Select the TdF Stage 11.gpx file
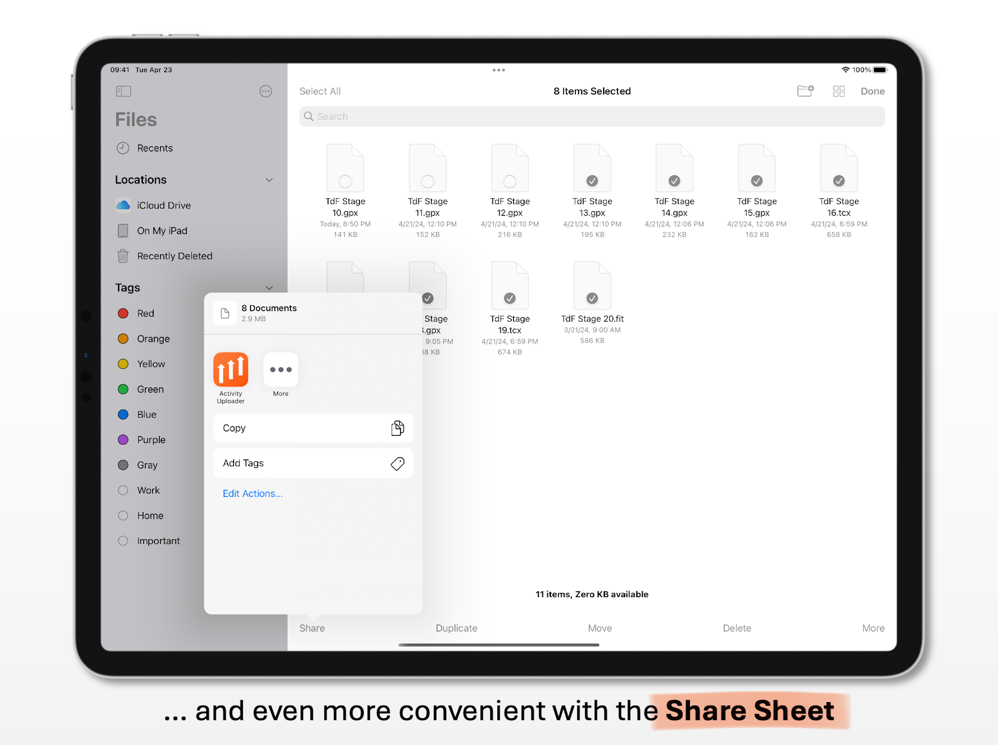 tap(427, 191)
